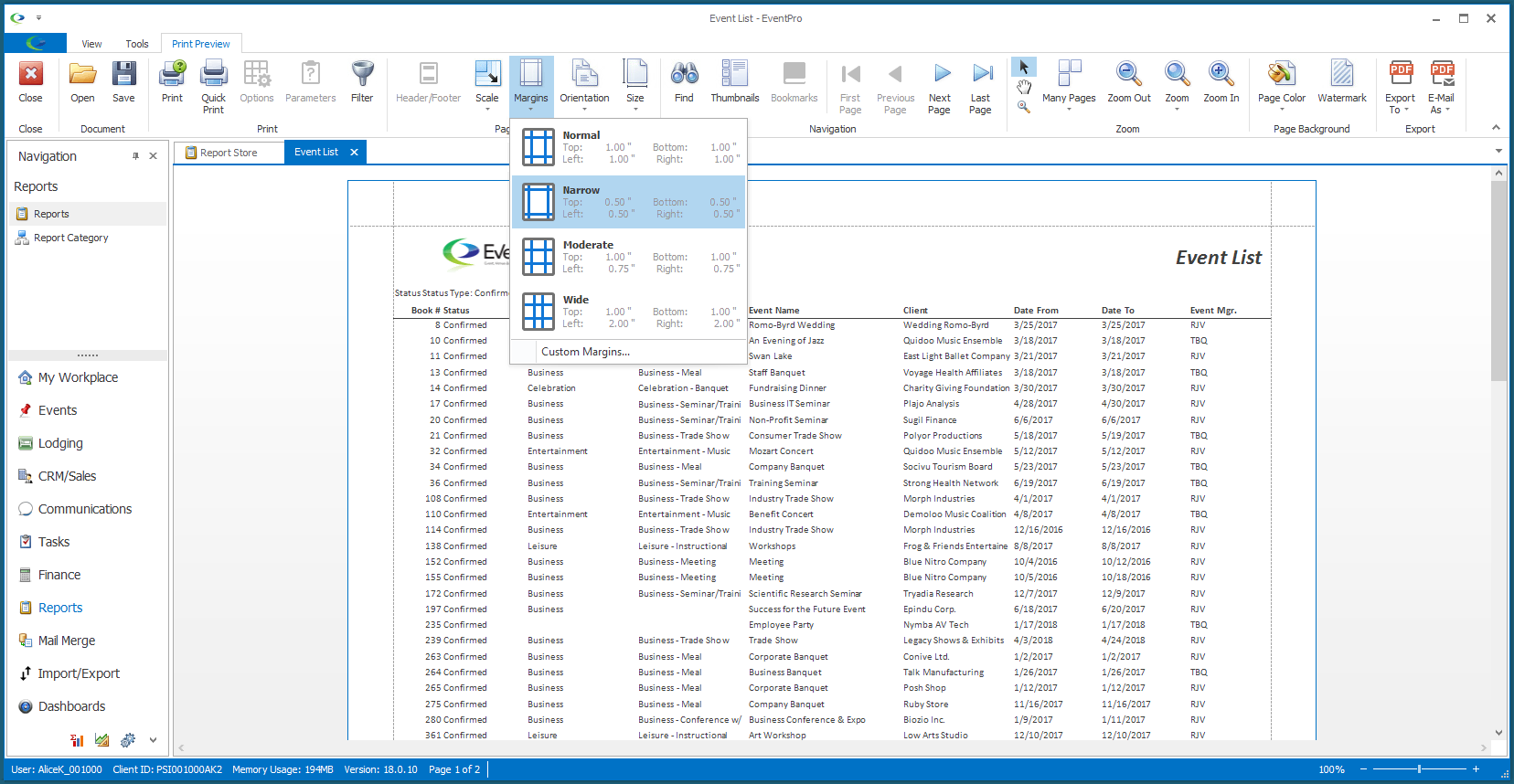Close the Event List document tab
This screenshot has width=1514, height=784.
354,153
